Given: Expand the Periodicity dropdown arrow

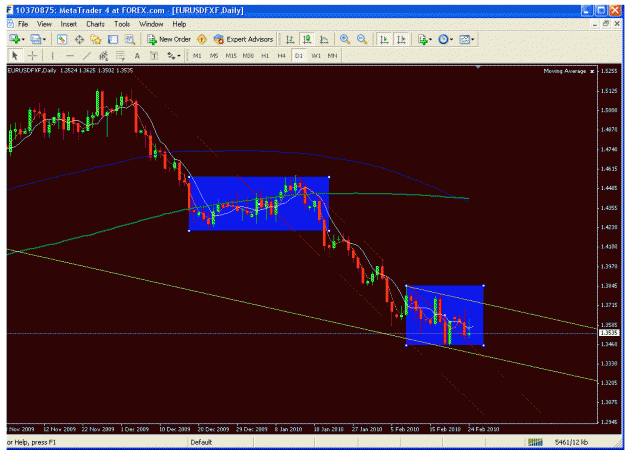Looking at the screenshot, I should coord(451,39).
